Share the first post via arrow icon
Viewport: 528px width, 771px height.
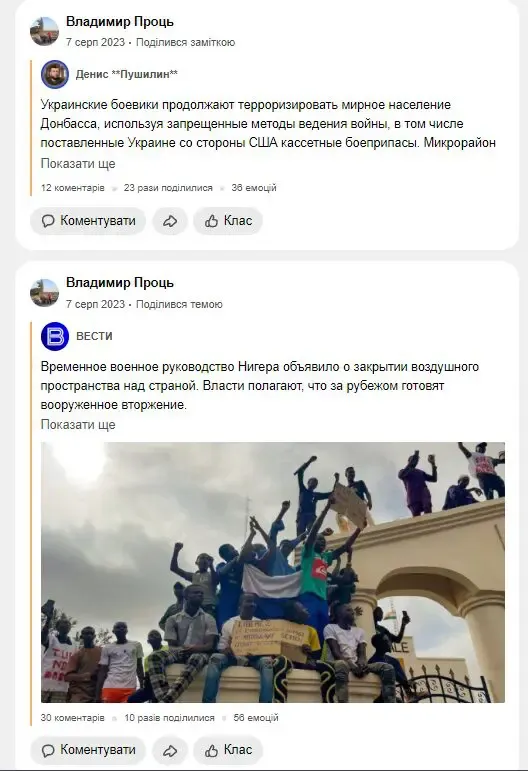point(170,221)
